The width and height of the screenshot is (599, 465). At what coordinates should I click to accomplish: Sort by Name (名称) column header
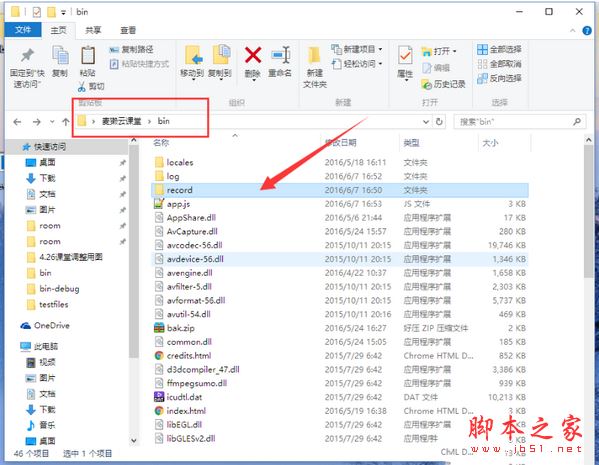click(161, 143)
